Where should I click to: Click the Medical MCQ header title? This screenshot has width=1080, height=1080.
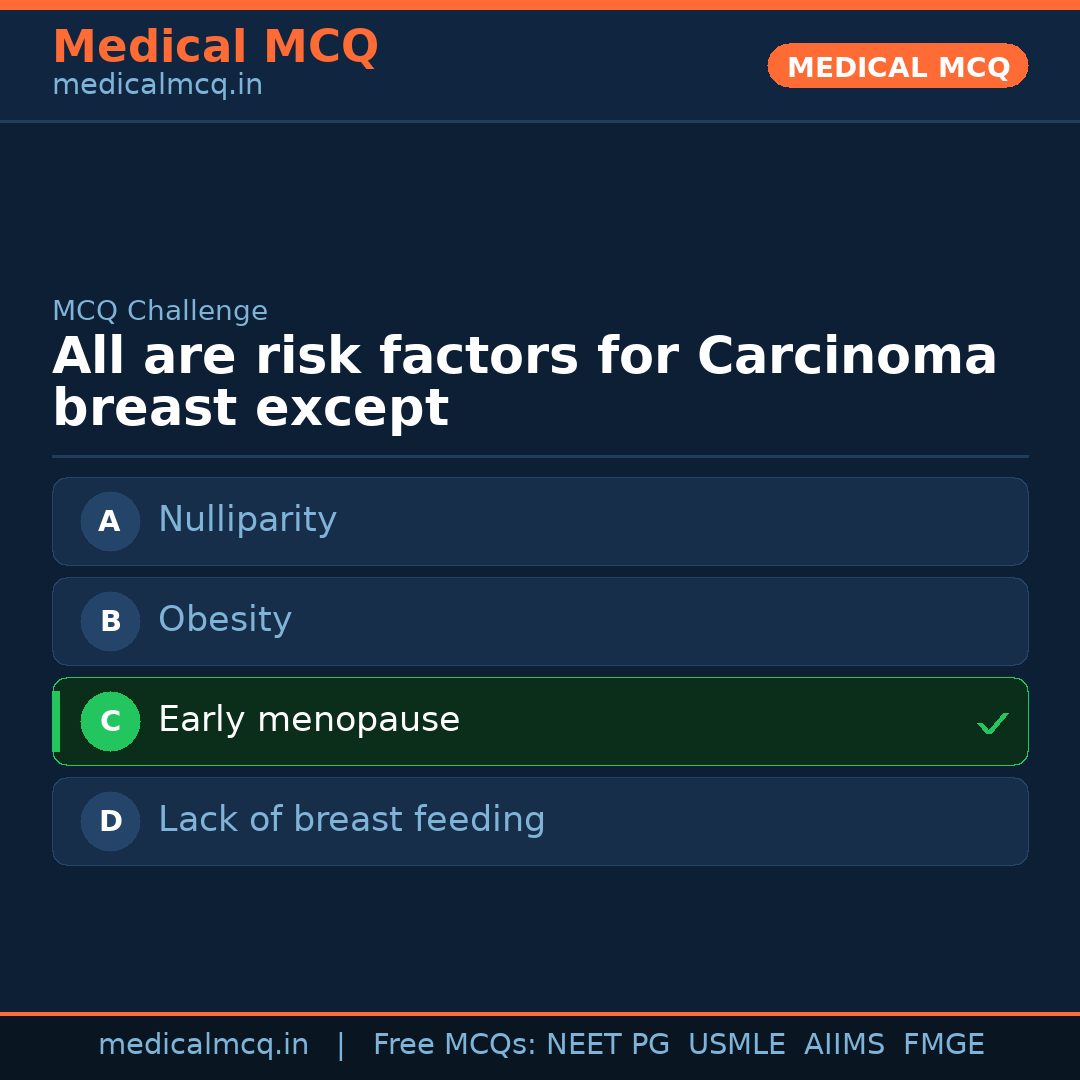(x=215, y=47)
